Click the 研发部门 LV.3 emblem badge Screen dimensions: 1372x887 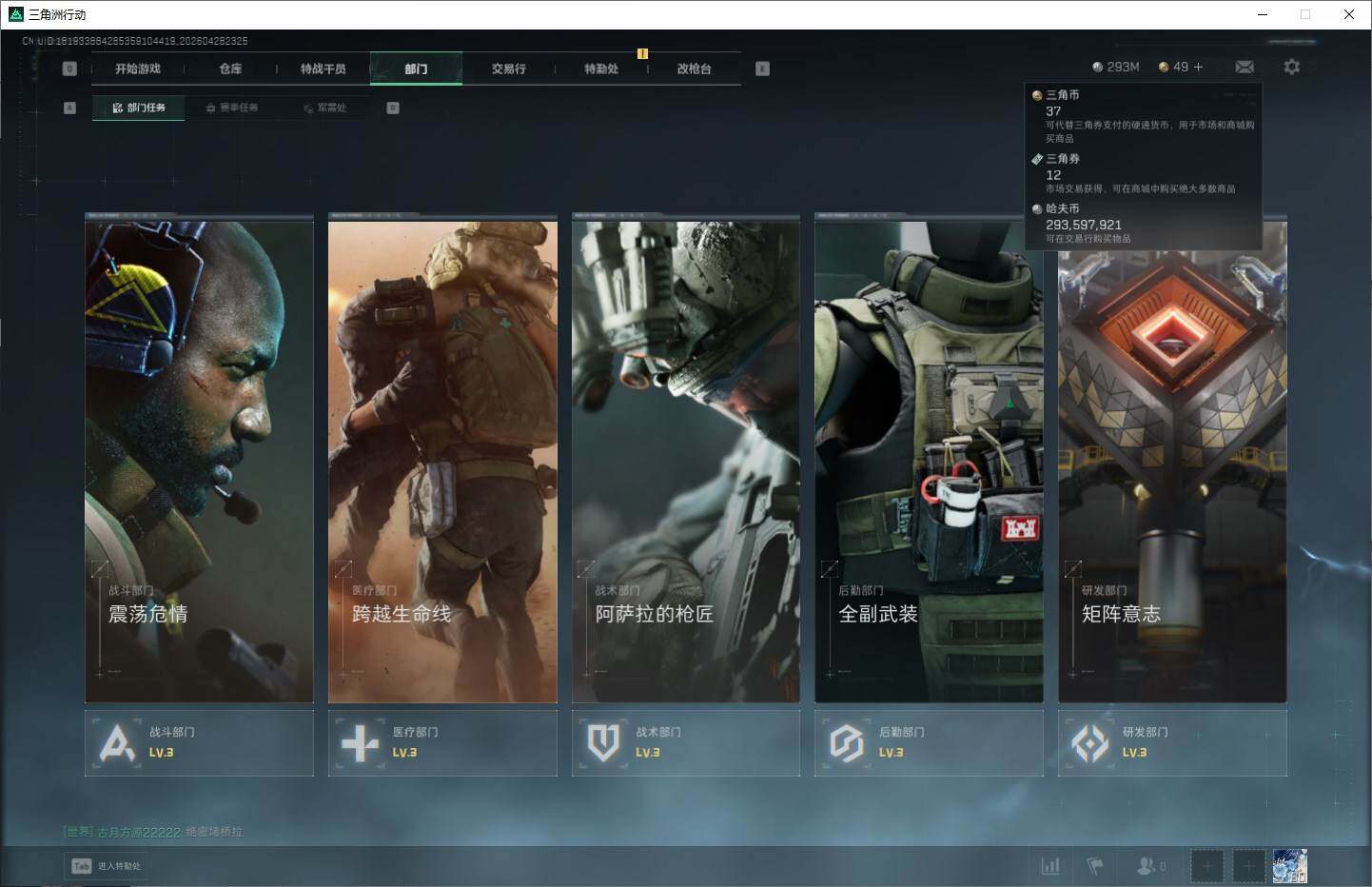click(x=1089, y=743)
